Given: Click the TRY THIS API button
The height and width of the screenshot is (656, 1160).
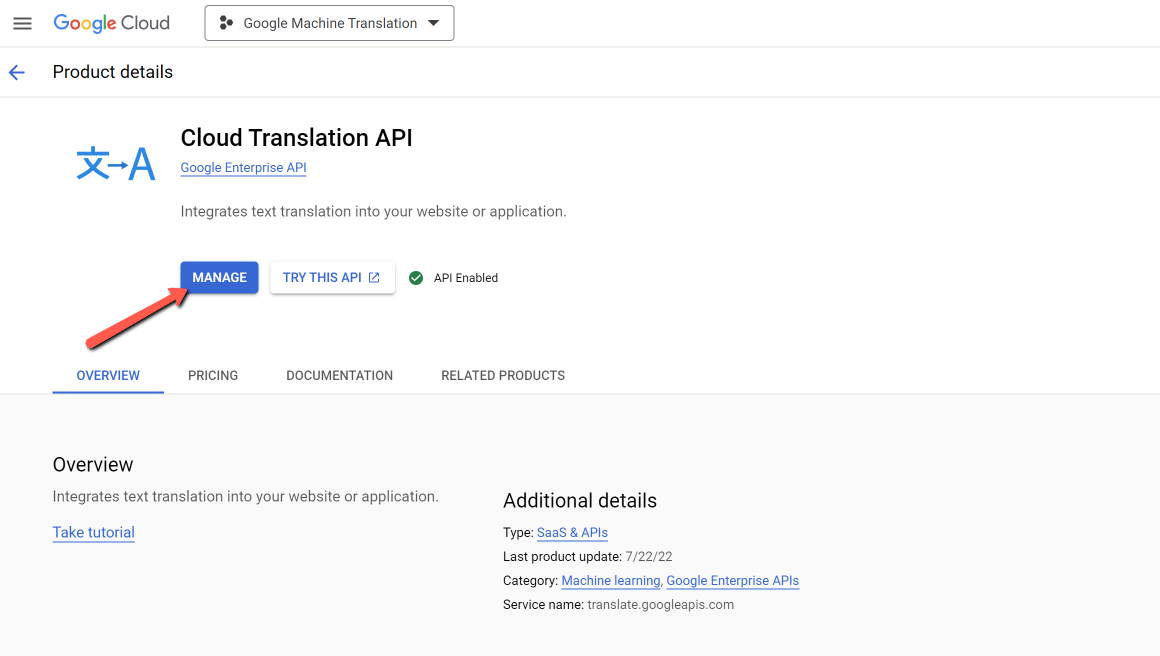Looking at the screenshot, I should [x=332, y=277].
